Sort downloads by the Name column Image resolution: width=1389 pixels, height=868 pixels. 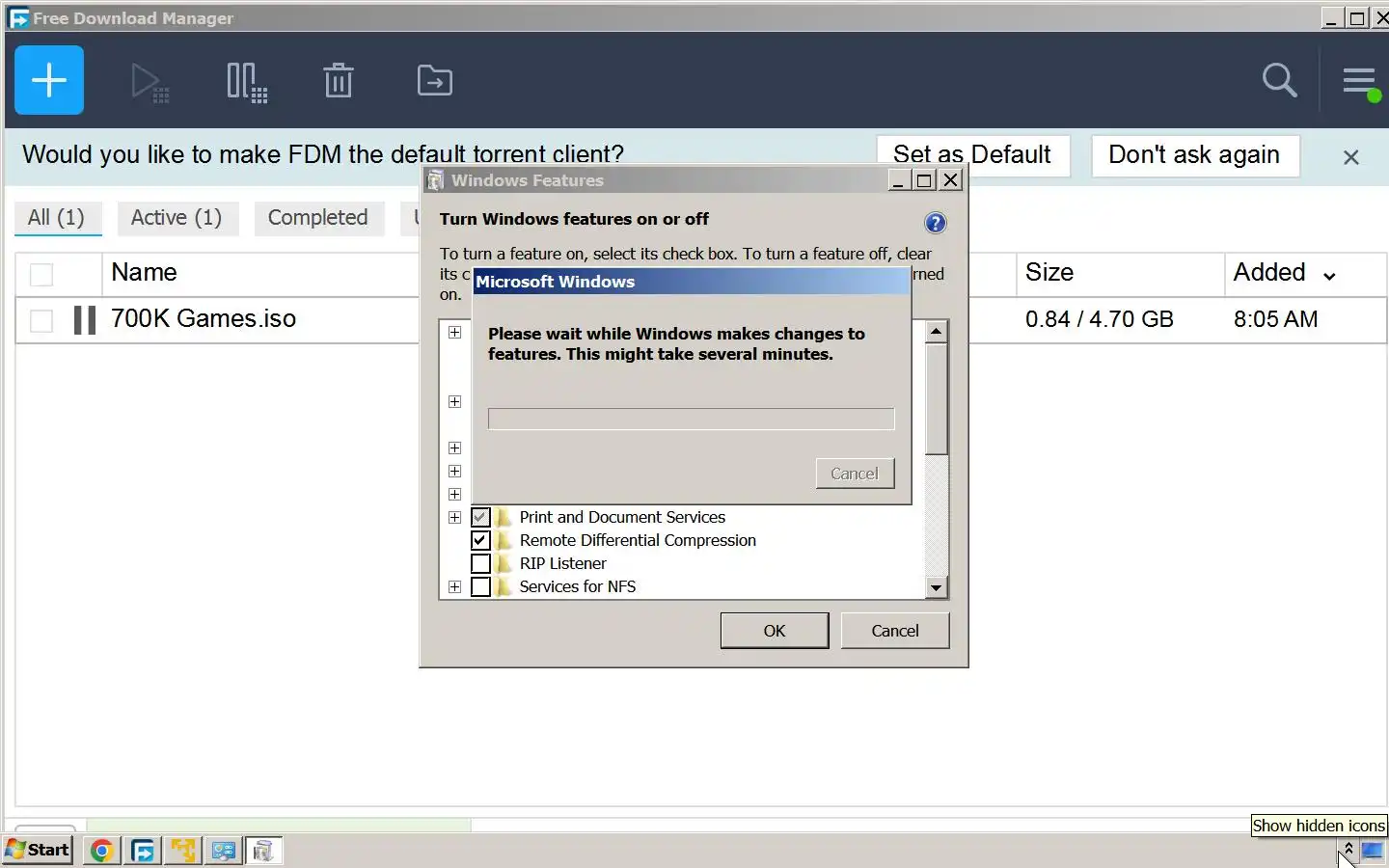click(x=144, y=272)
